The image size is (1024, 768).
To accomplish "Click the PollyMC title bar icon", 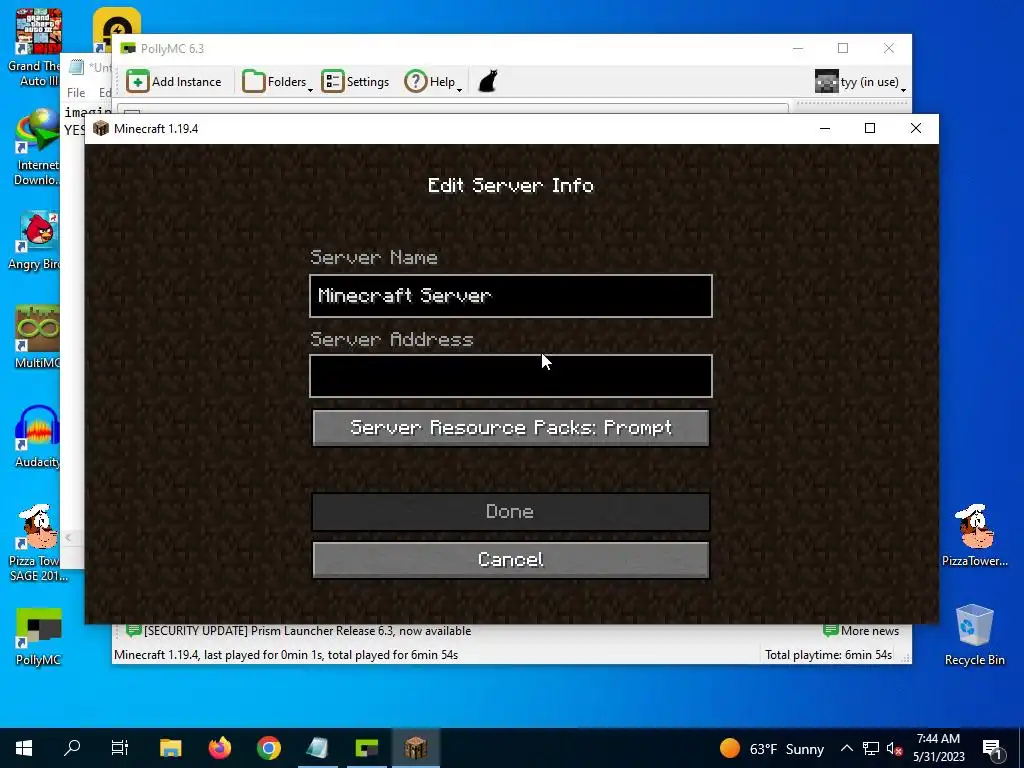I will [x=129, y=48].
